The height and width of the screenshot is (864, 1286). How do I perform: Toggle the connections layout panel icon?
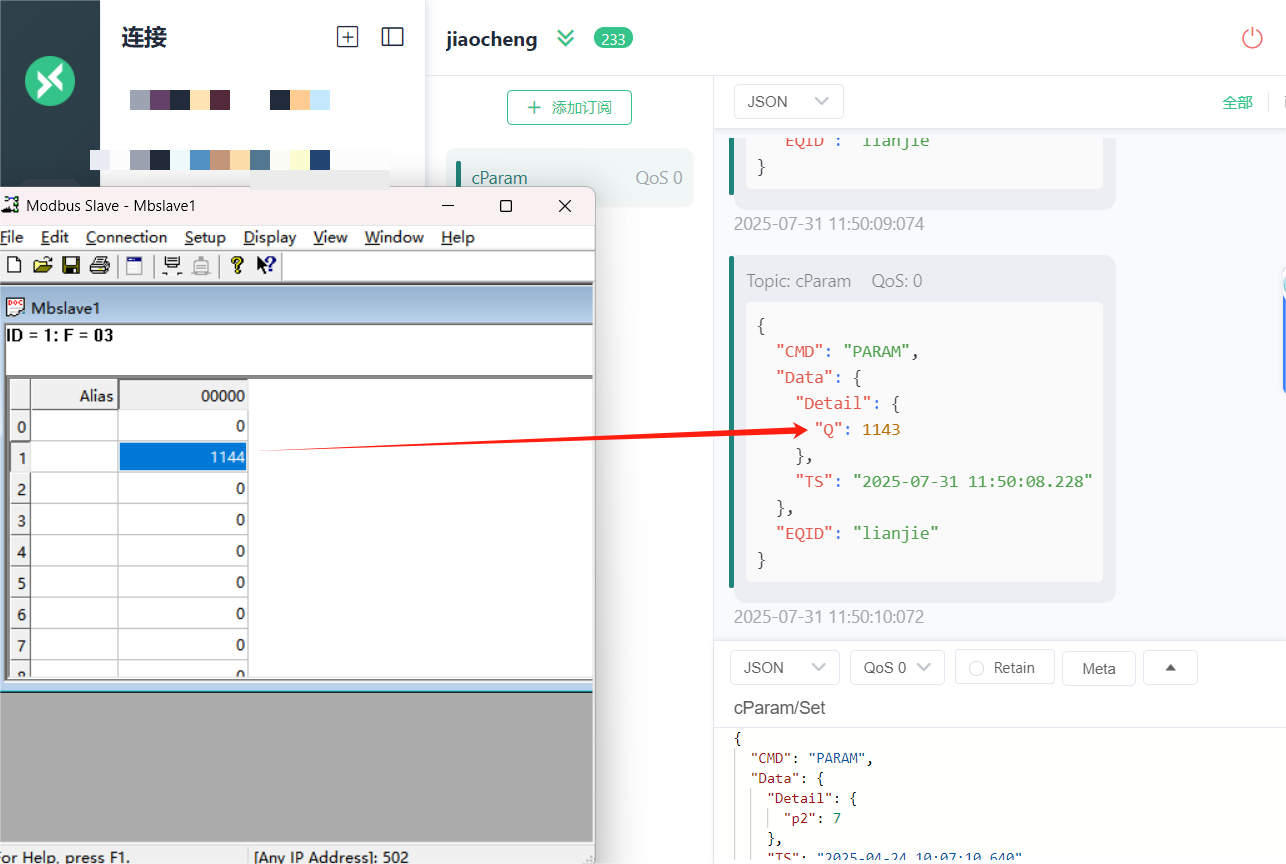(393, 37)
